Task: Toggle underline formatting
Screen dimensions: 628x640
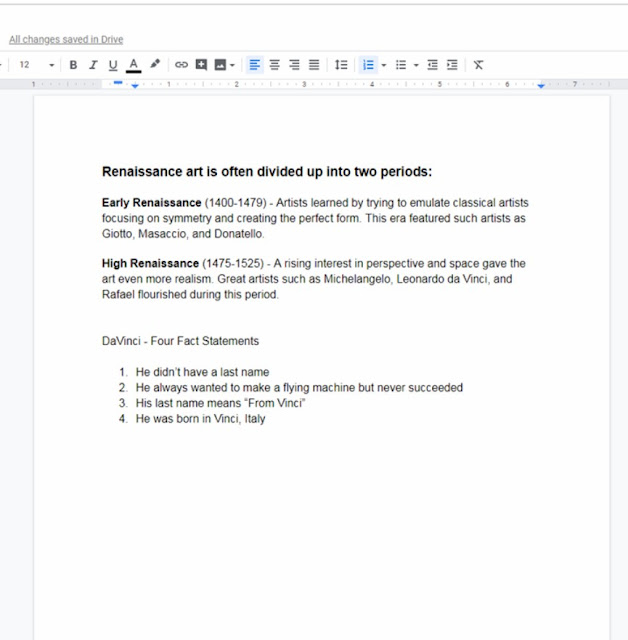Action: pyautogui.click(x=113, y=65)
